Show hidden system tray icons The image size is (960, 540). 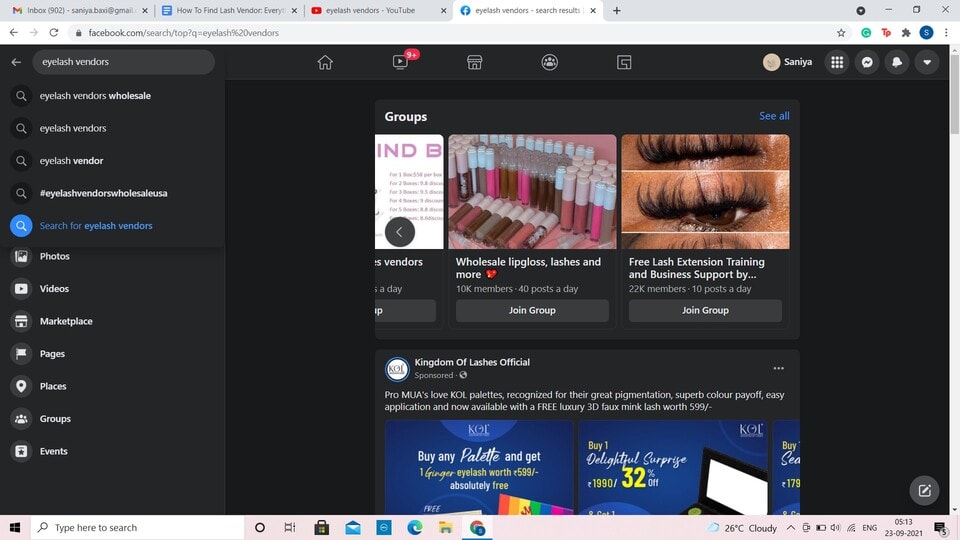[x=791, y=527]
